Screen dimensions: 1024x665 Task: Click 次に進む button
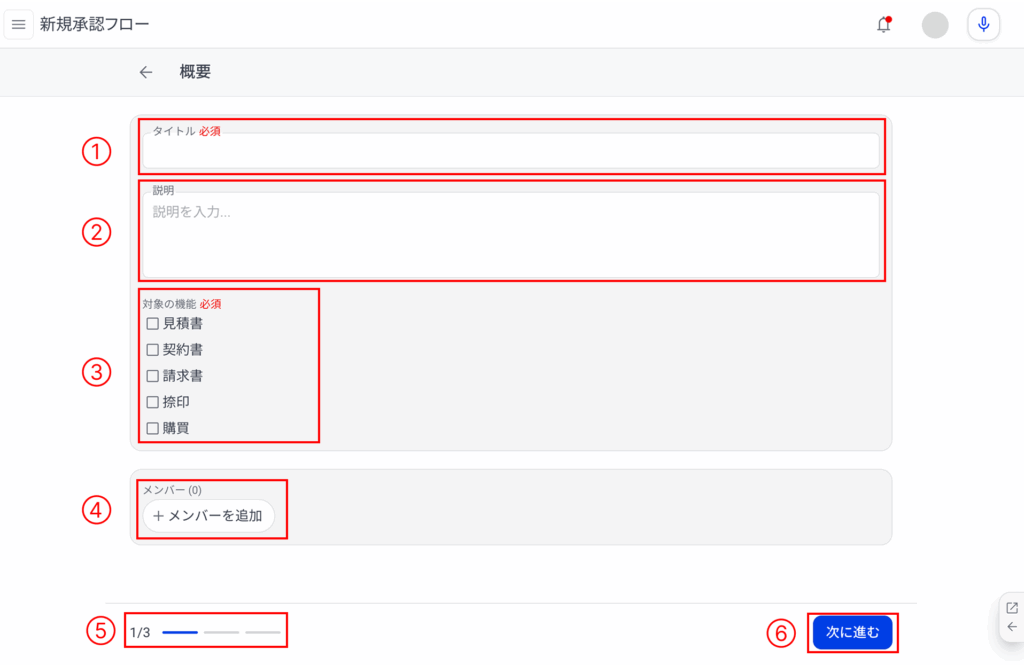click(x=852, y=632)
